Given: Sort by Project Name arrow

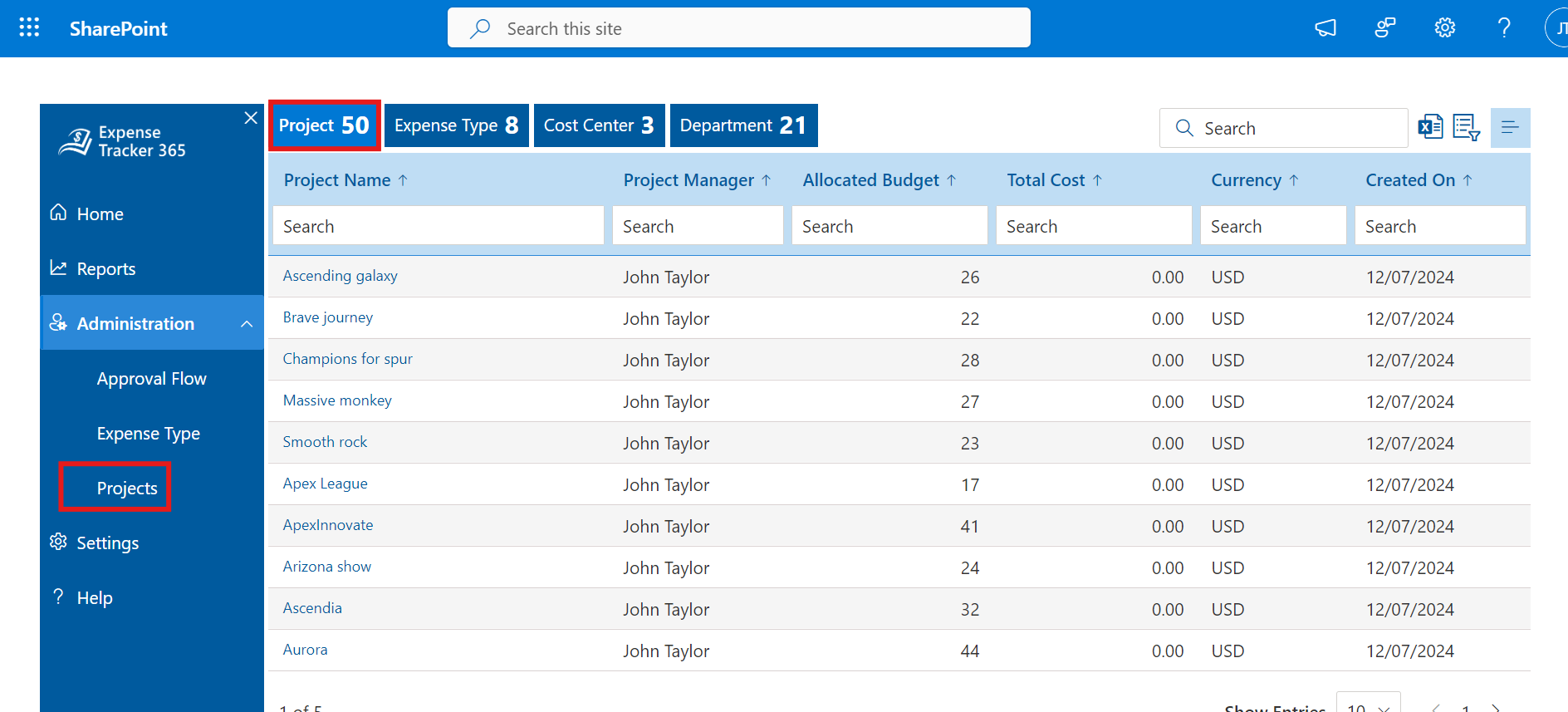Looking at the screenshot, I should pyautogui.click(x=403, y=180).
